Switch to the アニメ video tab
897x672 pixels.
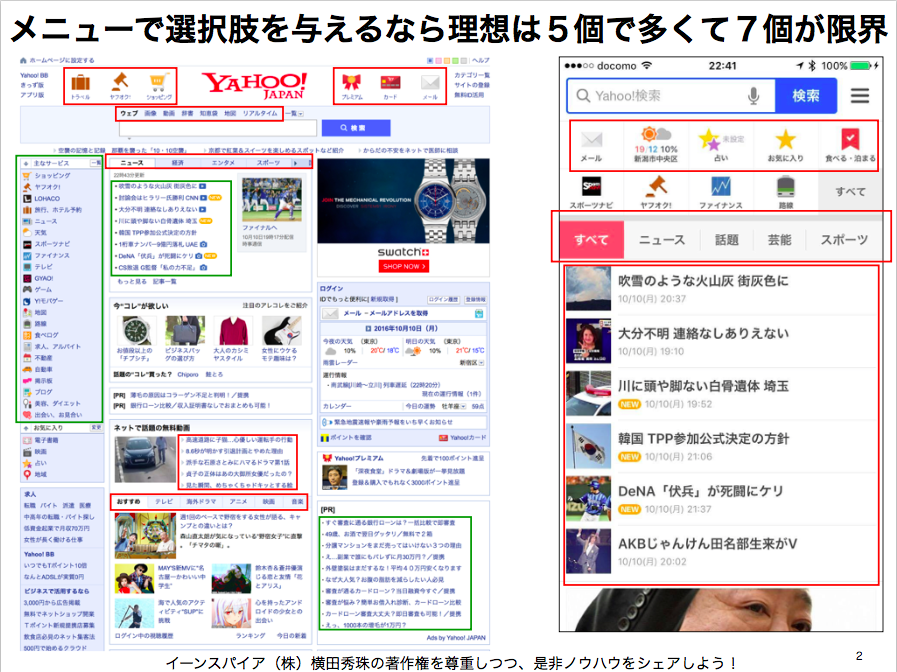[x=238, y=502]
